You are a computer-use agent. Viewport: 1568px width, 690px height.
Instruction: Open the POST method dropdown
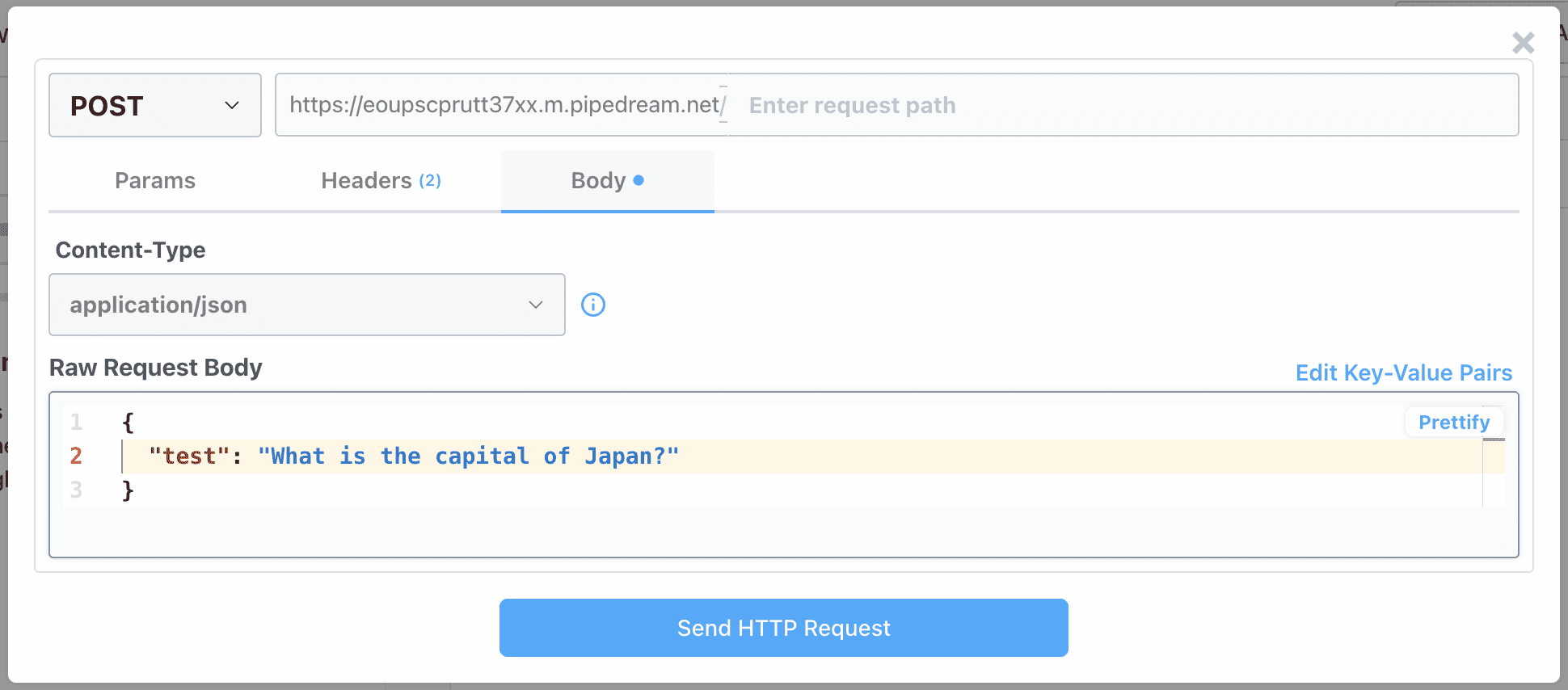tap(154, 105)
